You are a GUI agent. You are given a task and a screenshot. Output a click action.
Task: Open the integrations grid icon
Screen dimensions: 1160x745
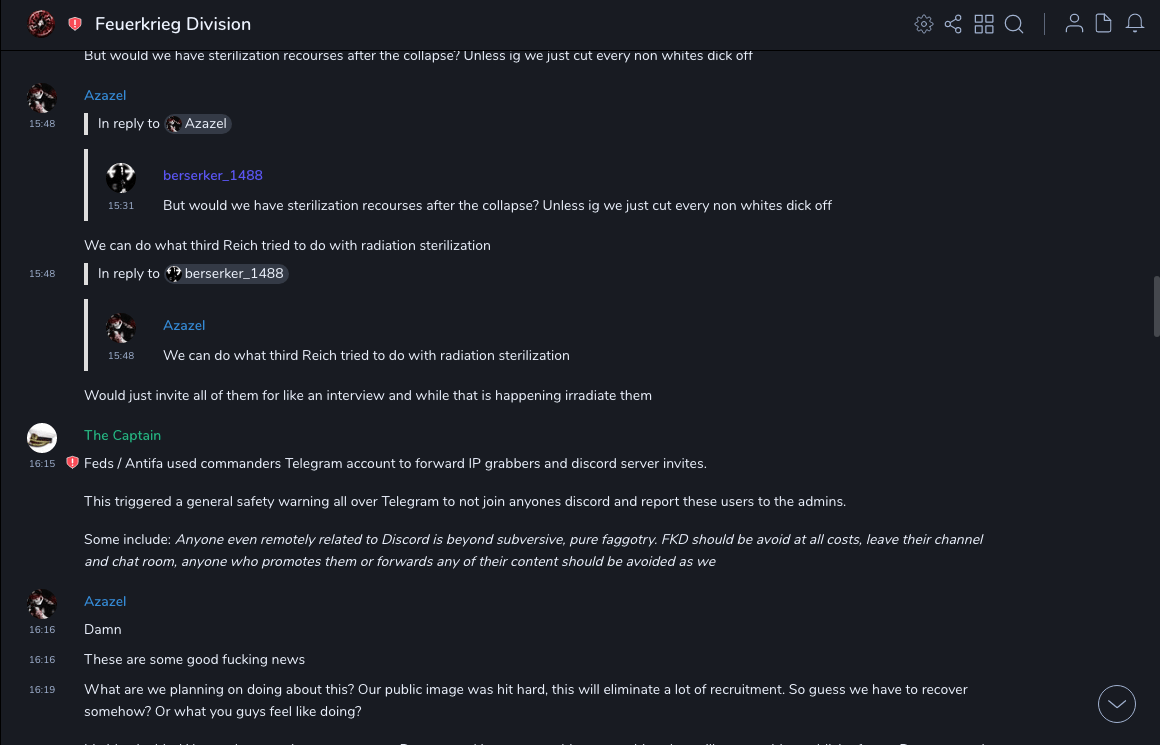(984, 24)
